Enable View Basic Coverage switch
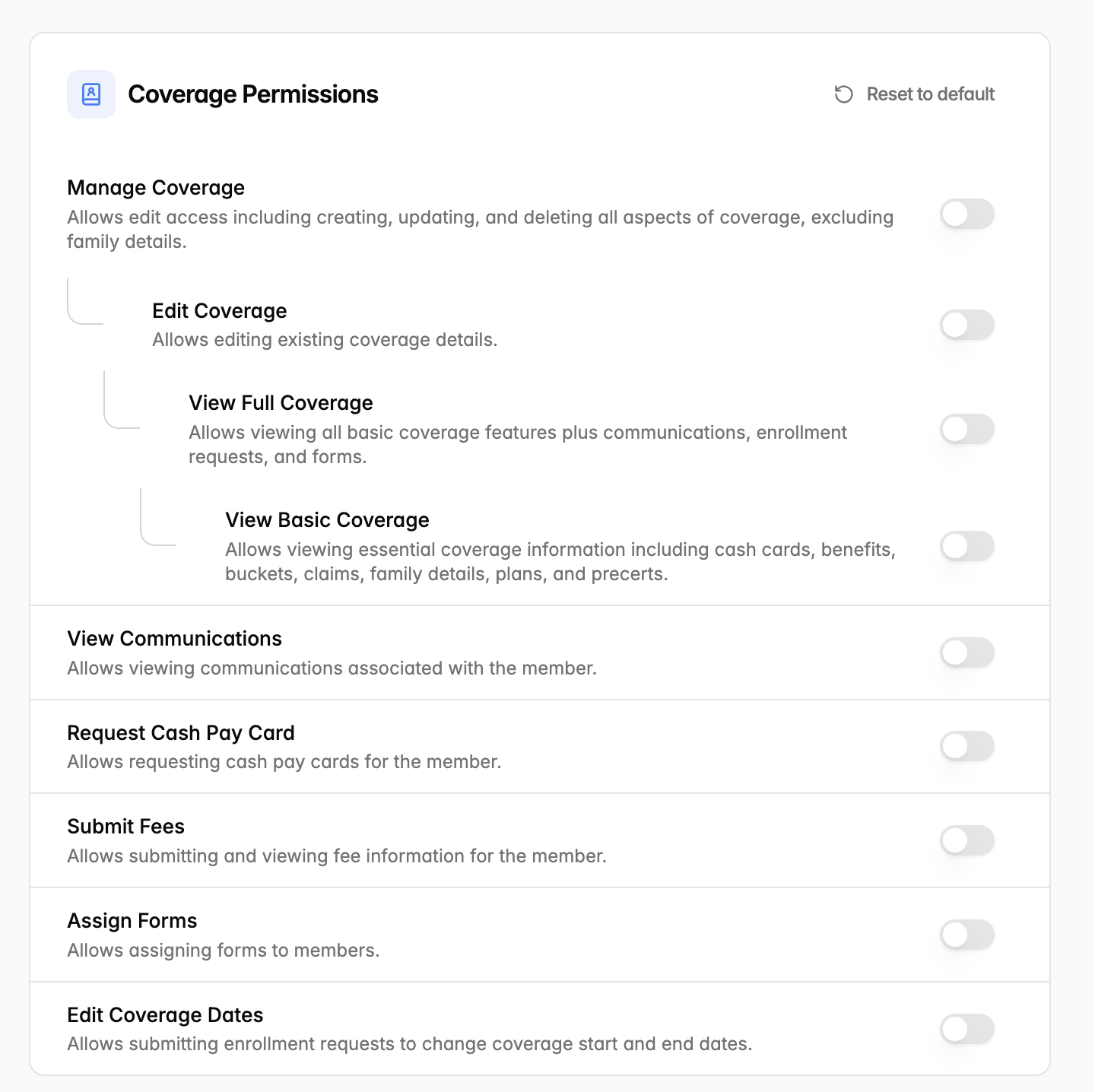 [967, 546]
